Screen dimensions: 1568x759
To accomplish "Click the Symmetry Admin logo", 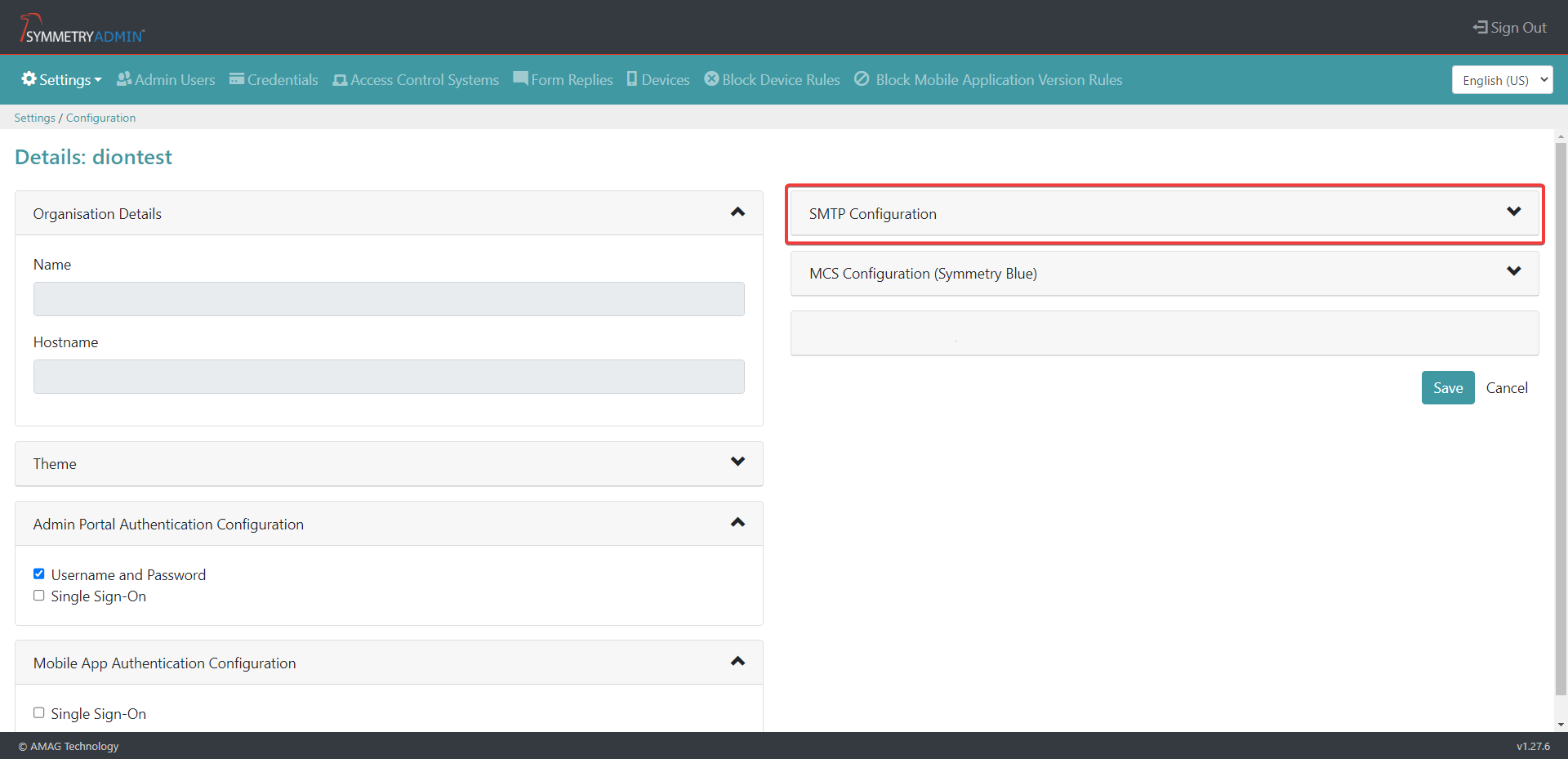I will click(82, 29).
